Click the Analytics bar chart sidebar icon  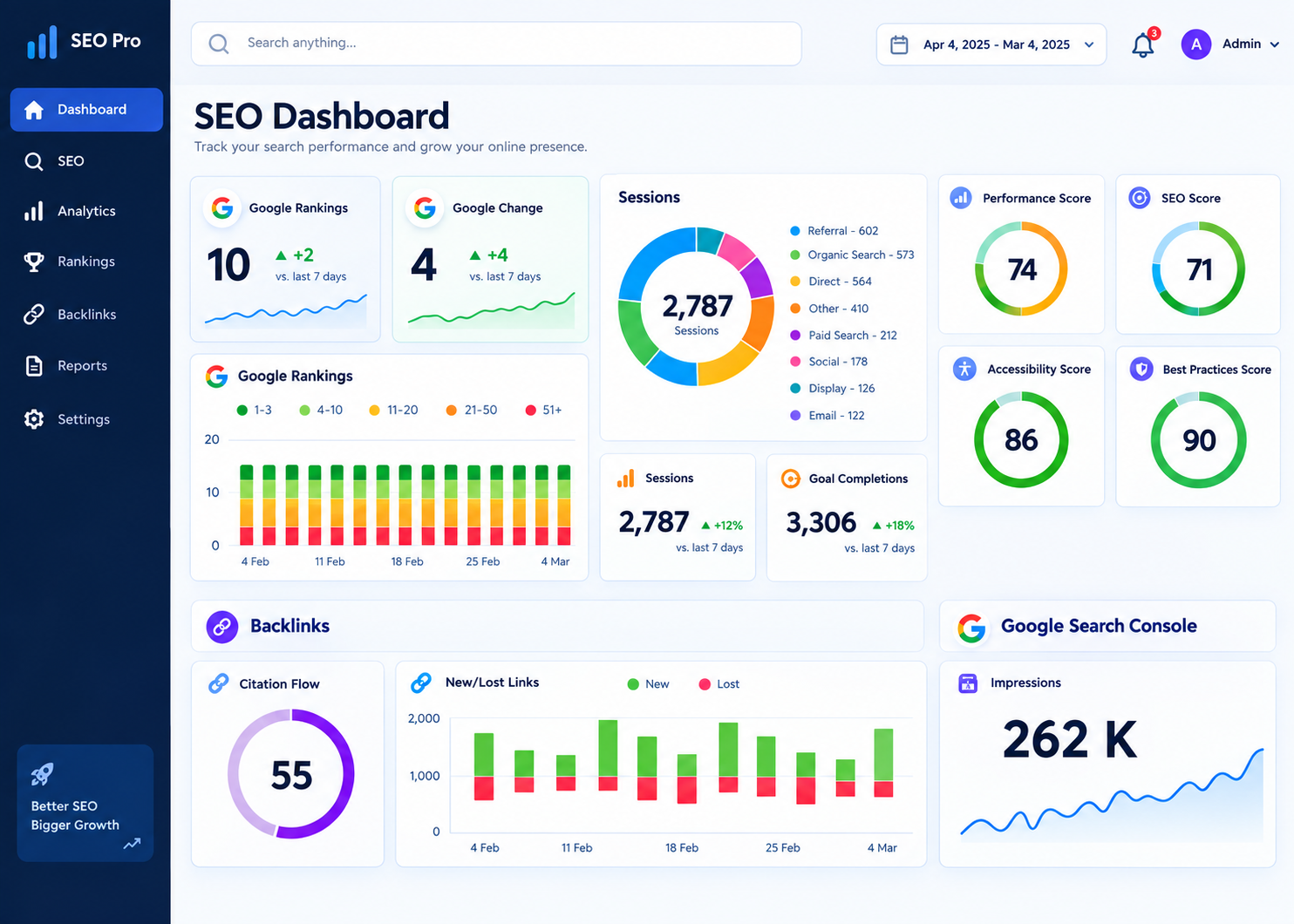coord(34,211)
